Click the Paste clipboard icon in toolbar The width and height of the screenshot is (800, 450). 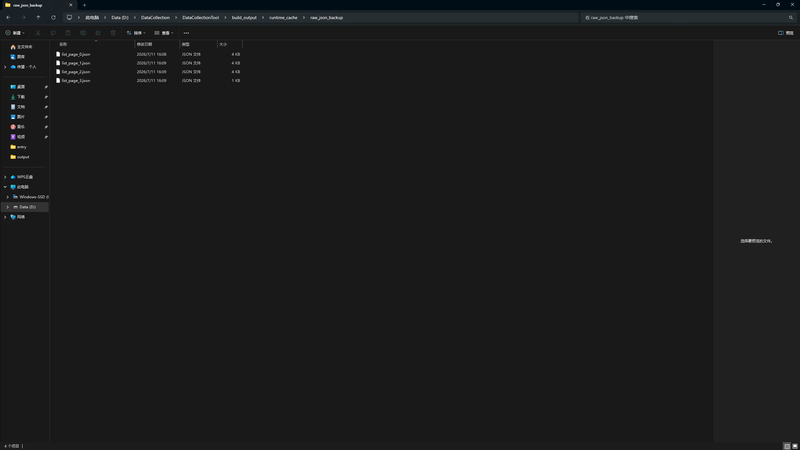click(68, 33)
